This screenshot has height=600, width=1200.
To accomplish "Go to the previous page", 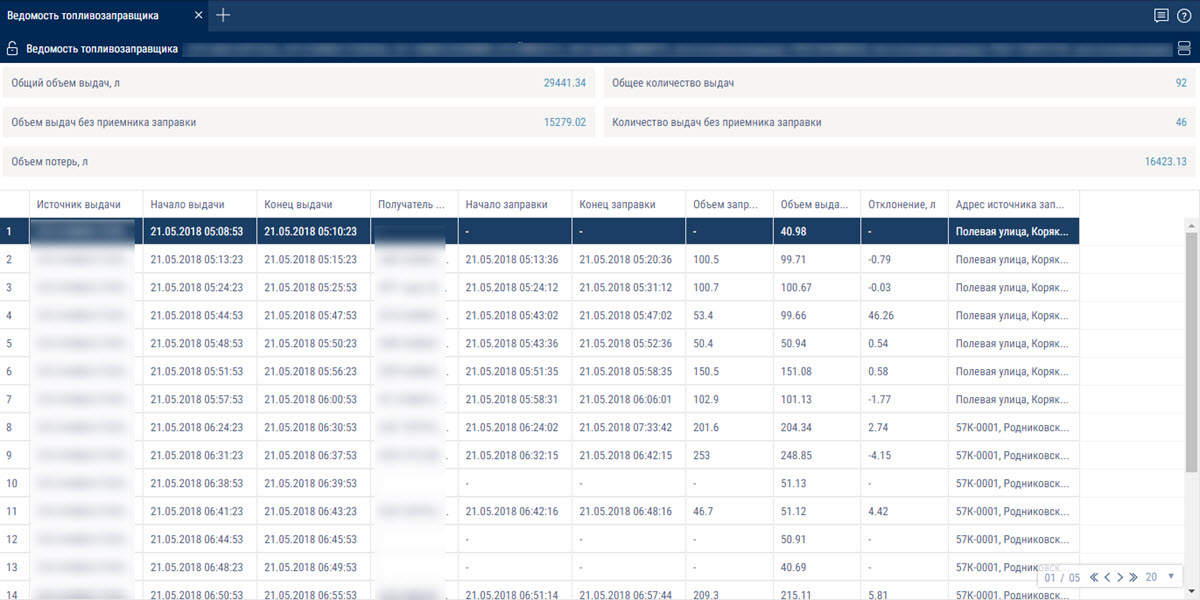I will click(1107, 577).
